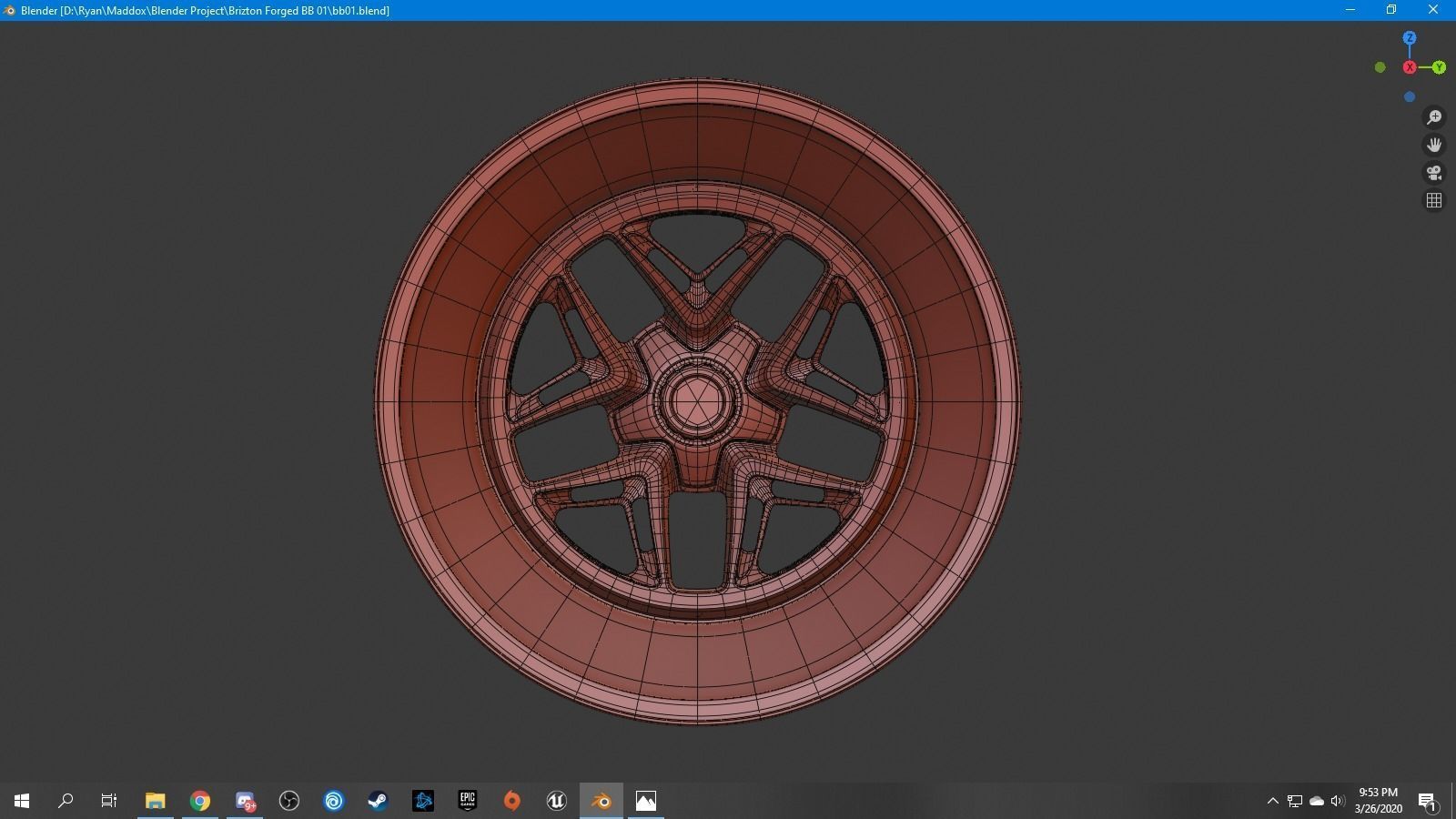Viewport: 1456px width, 819px height.
Task: Open the Windows Start menu
Action: [22, 801]
